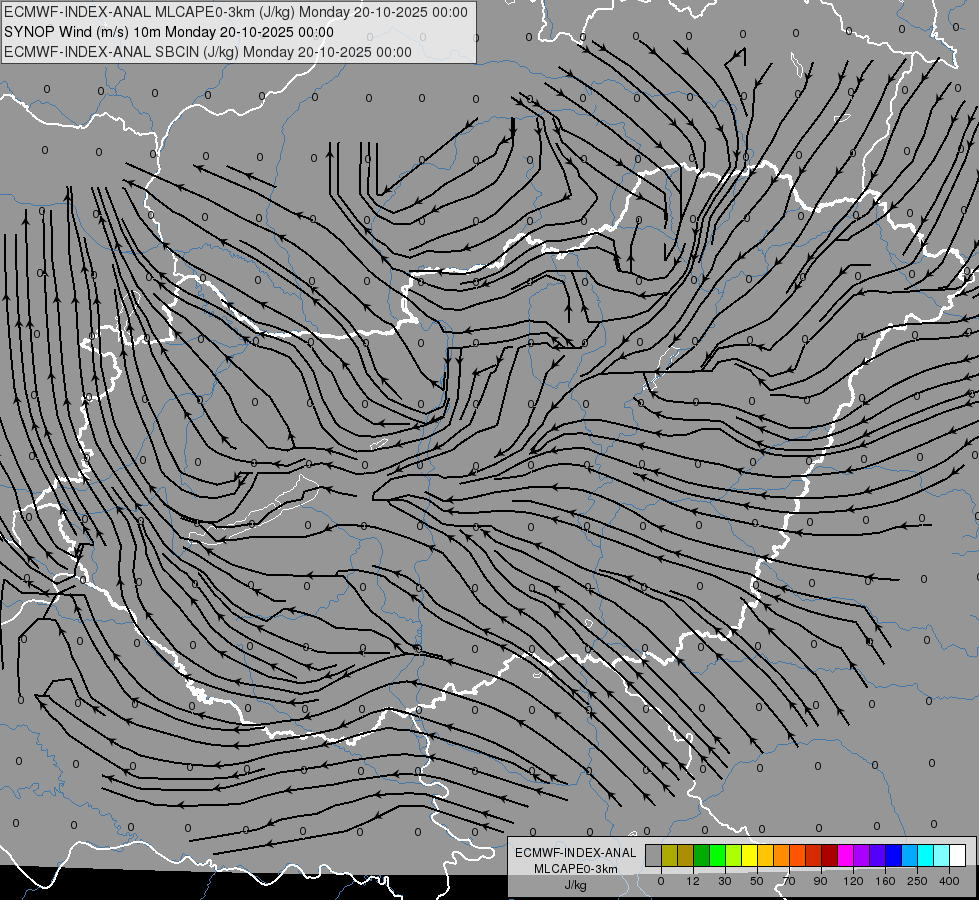The width and height of the screenshot is (979, 900).
Task: Click the legend value label '30'
Action: (x=725, y=881)
